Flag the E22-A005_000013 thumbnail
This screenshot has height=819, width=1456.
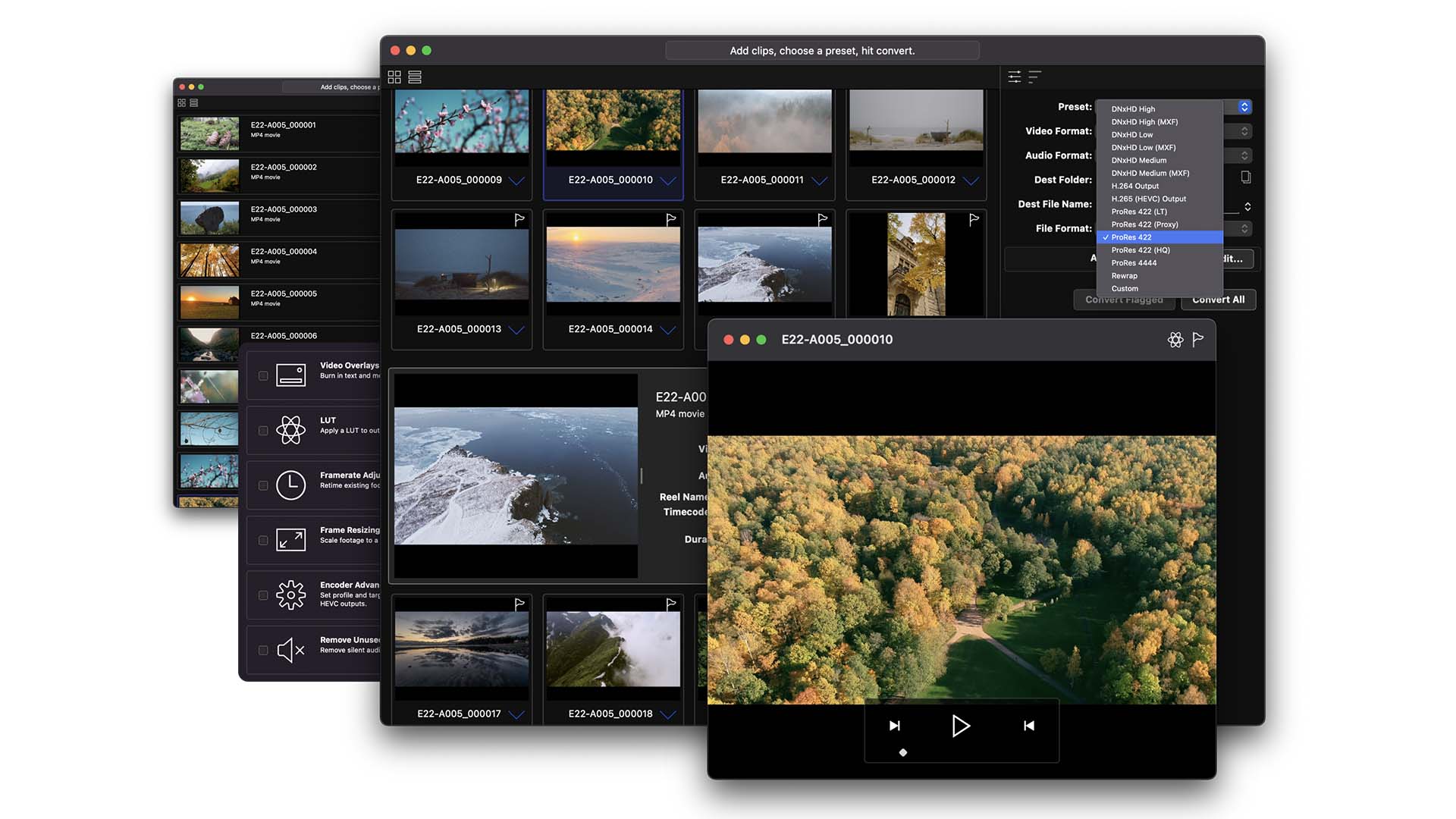click(x=519, y=220)
